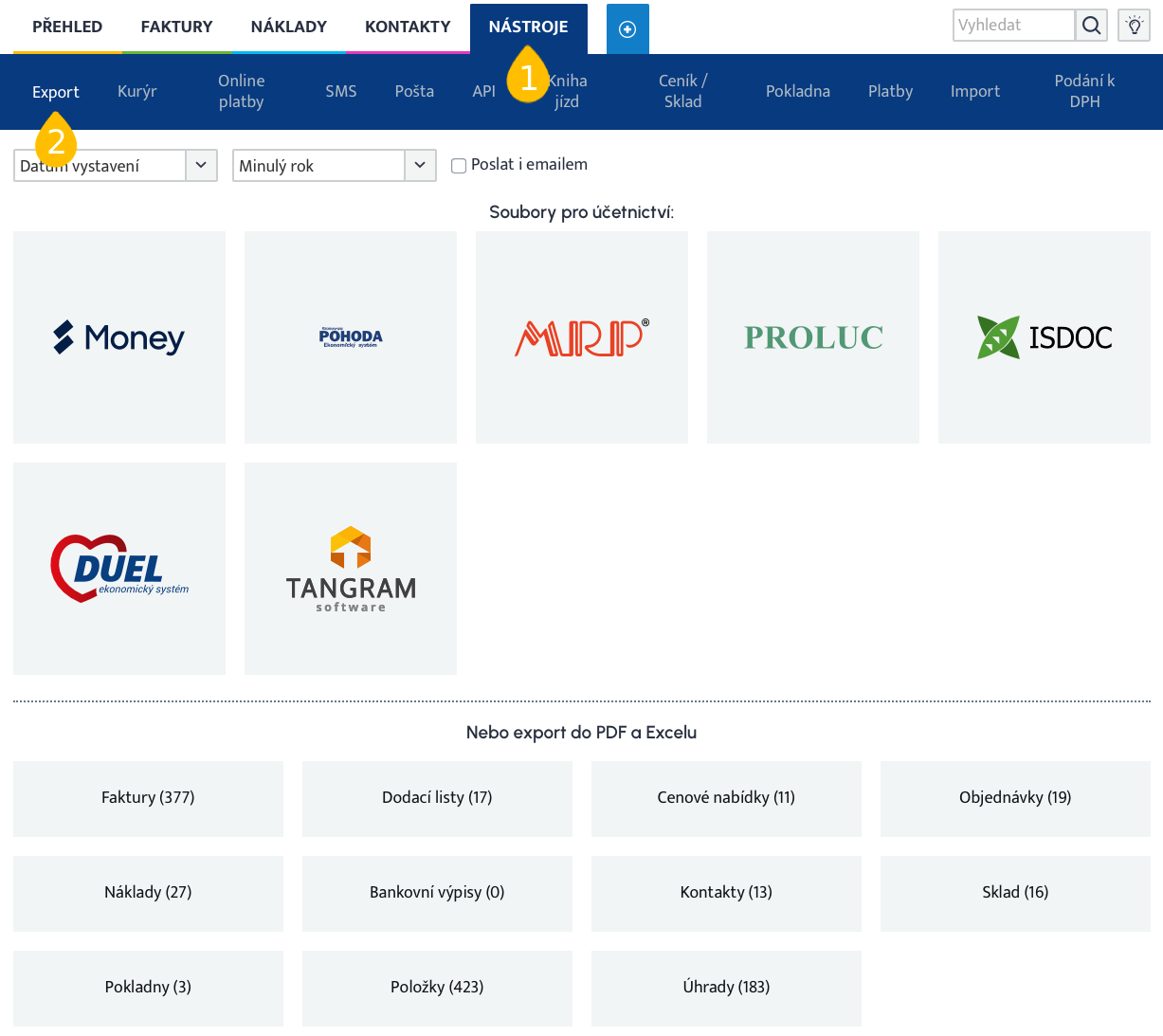Click the Money accounting export logo
The height and width of the screenshot is (1036, 1163).
[x=119, y=337]
